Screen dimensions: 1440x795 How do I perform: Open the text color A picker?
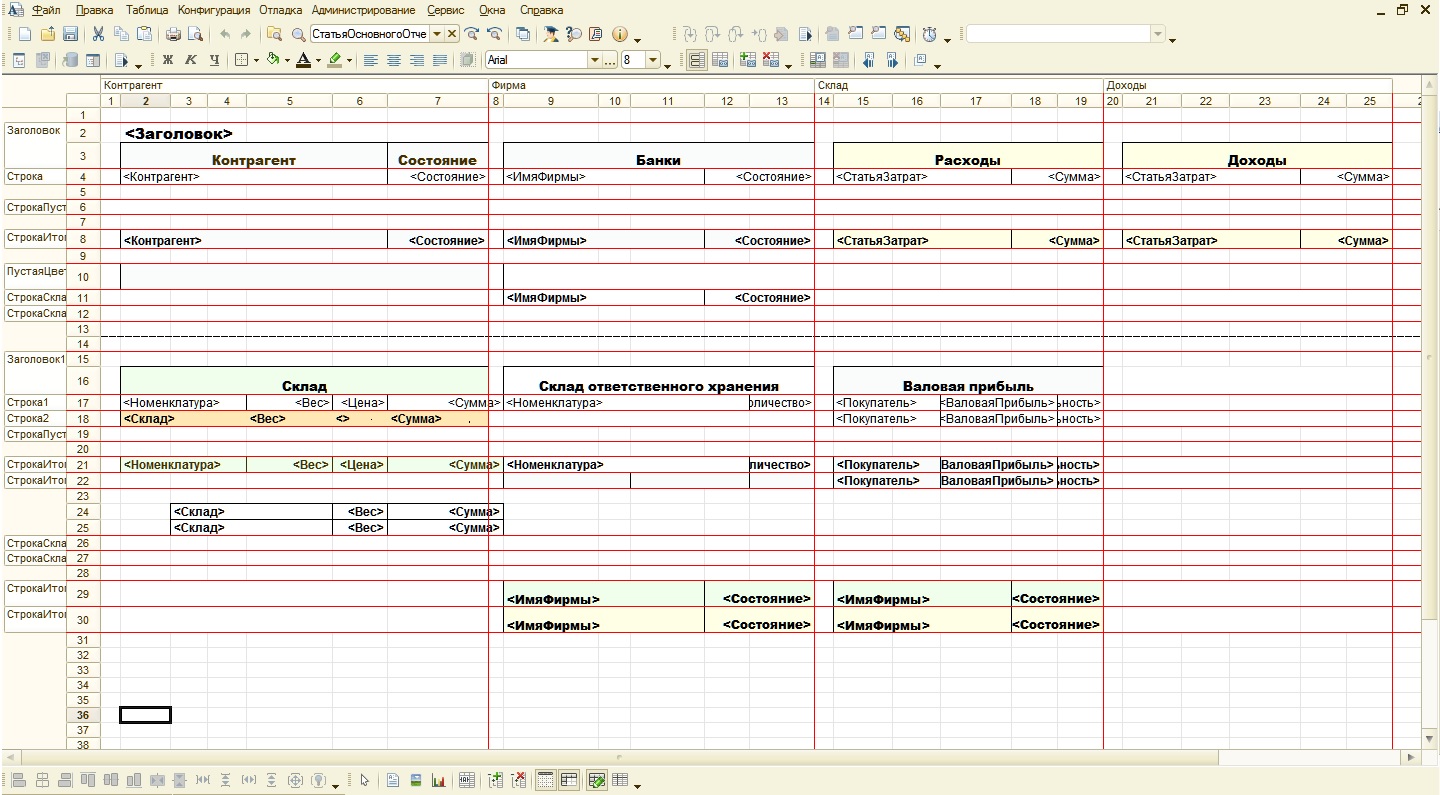(303, 61)
